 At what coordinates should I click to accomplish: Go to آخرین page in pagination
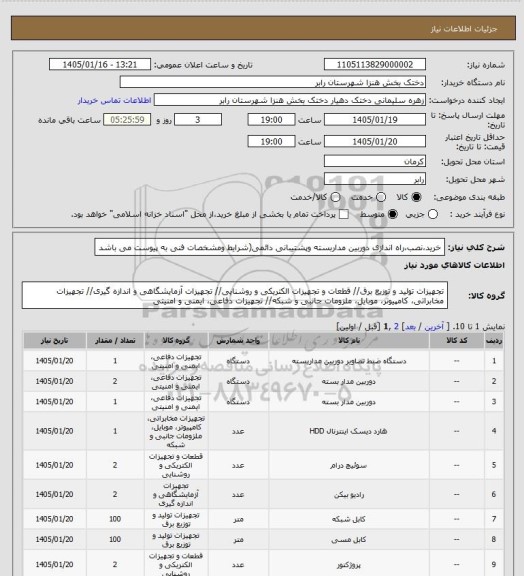[x=434, y=327]
